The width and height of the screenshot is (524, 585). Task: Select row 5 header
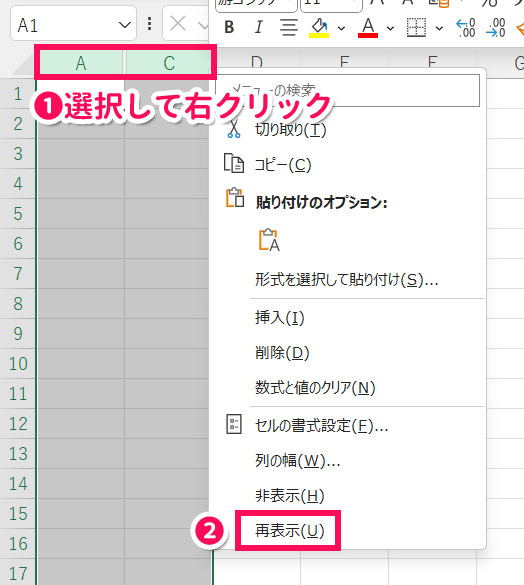pos(18,214)
